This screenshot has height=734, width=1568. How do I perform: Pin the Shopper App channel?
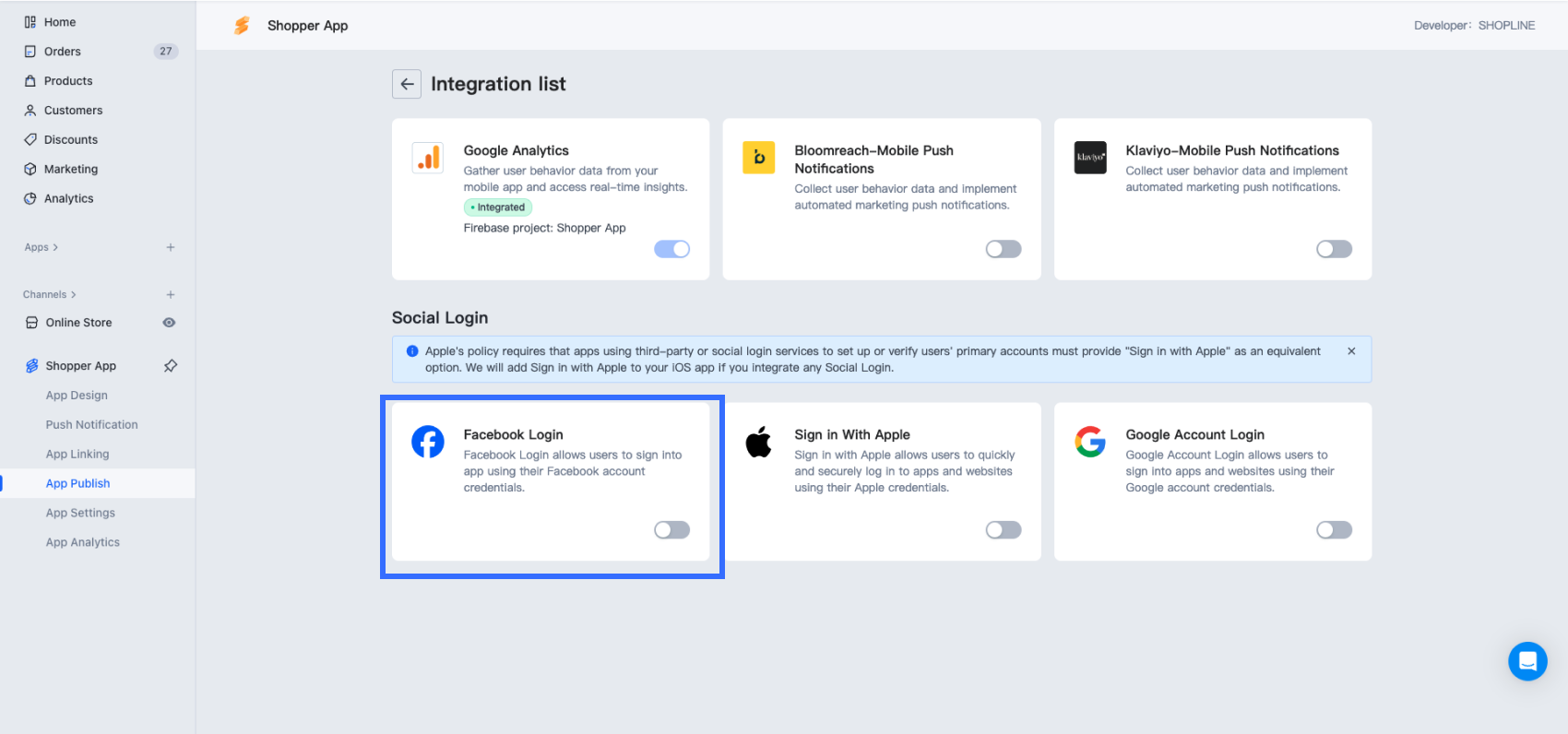pos(171,366)
